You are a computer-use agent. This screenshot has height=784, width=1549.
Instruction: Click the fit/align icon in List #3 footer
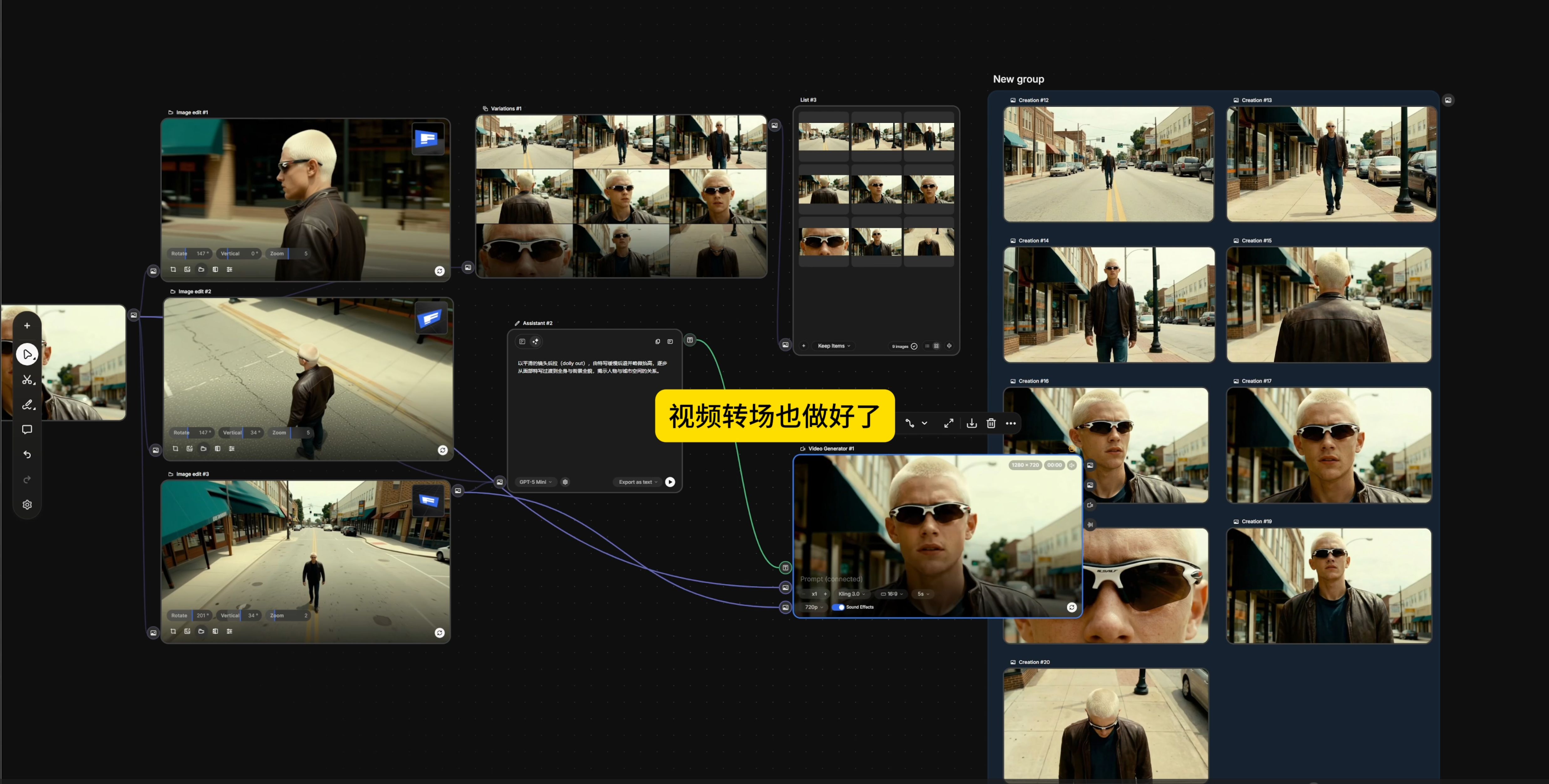[949, 346]
